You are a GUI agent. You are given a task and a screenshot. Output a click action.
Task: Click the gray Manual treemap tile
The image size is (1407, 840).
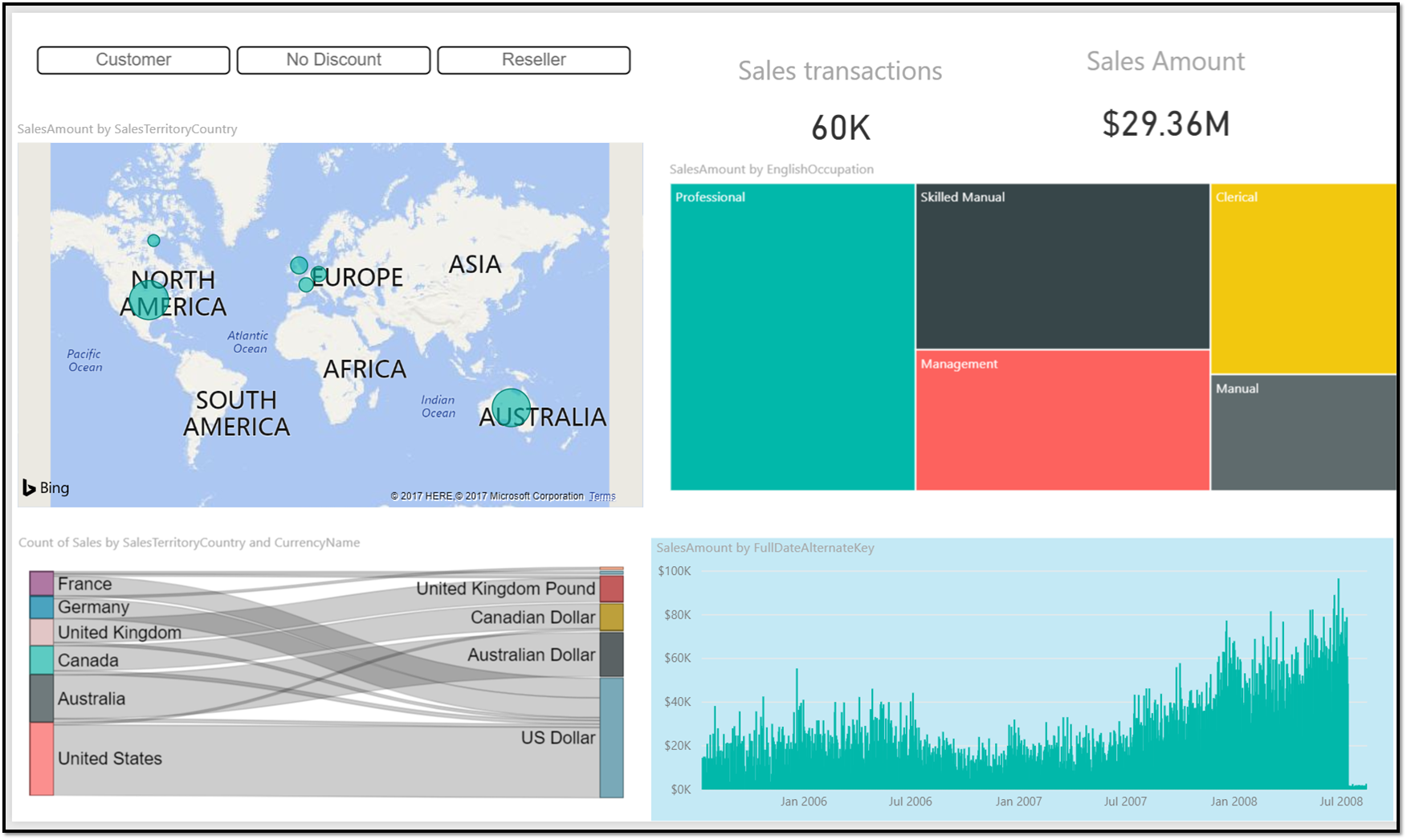1303,432
